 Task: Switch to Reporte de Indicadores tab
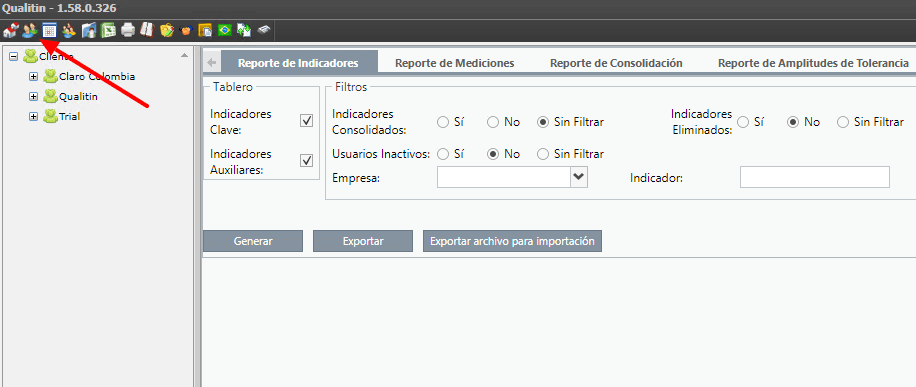299,63
